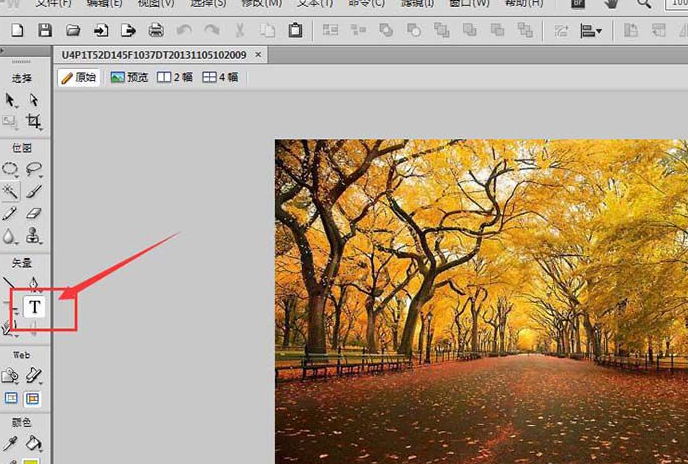Choose the Crop tool

point(34,122)
